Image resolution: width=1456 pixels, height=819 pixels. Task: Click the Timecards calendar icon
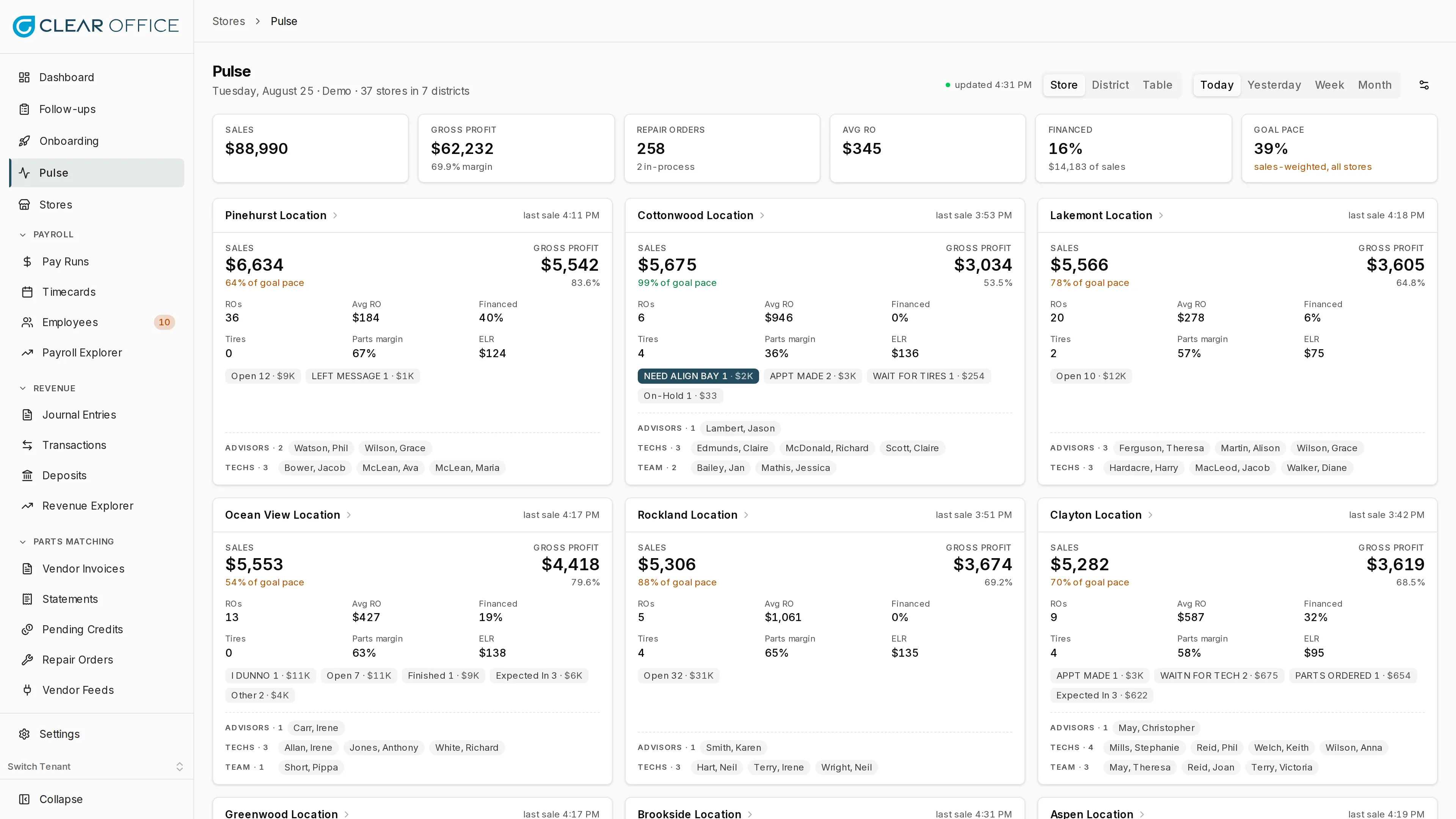click(x=27, y=292)
